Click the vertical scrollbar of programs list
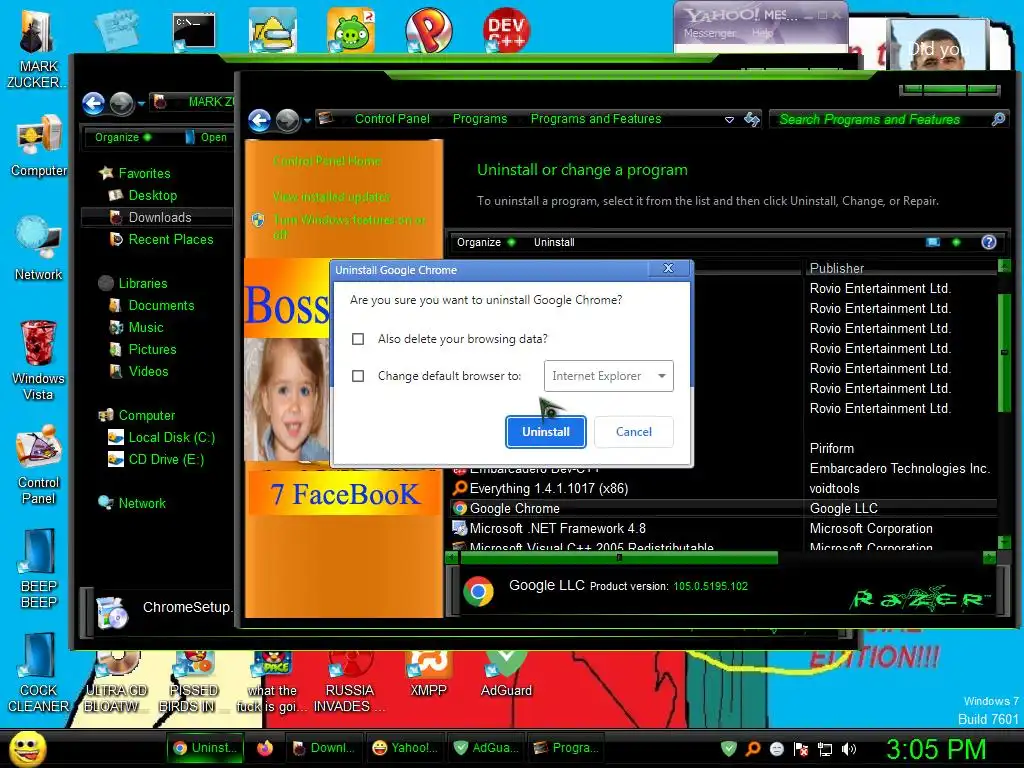 (1004, 353)
